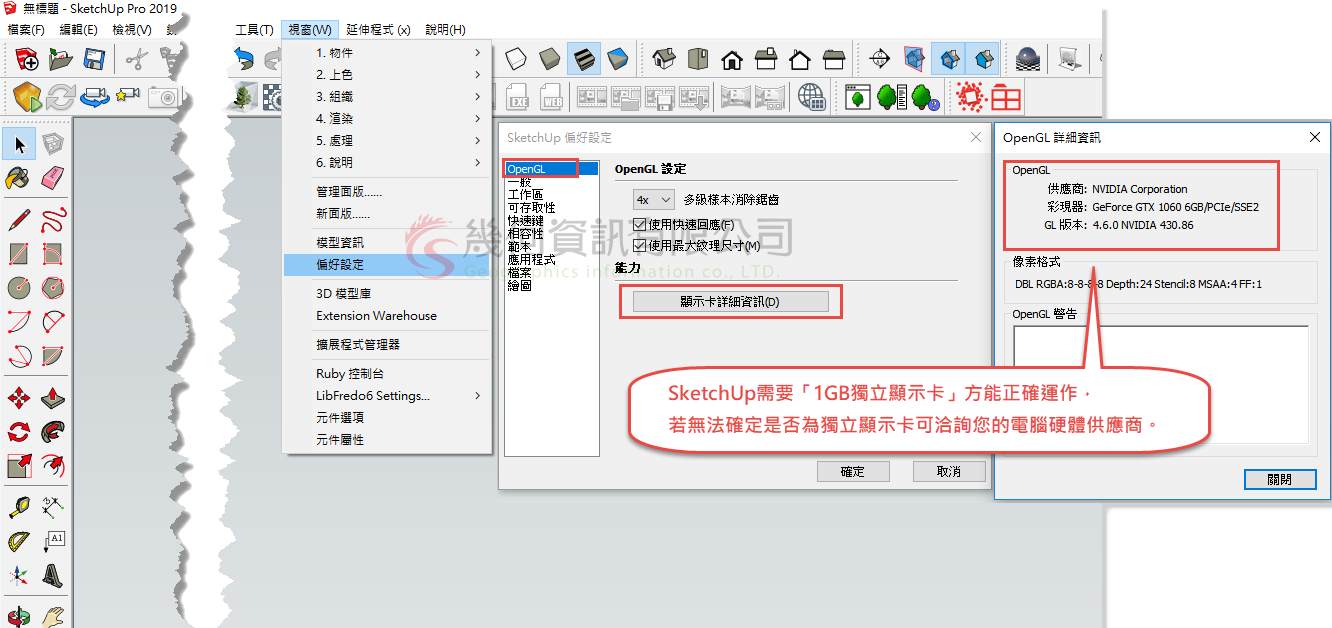Undo with the blue back arrow
This screenshot has width=1332, height=628.
(243, 59)
